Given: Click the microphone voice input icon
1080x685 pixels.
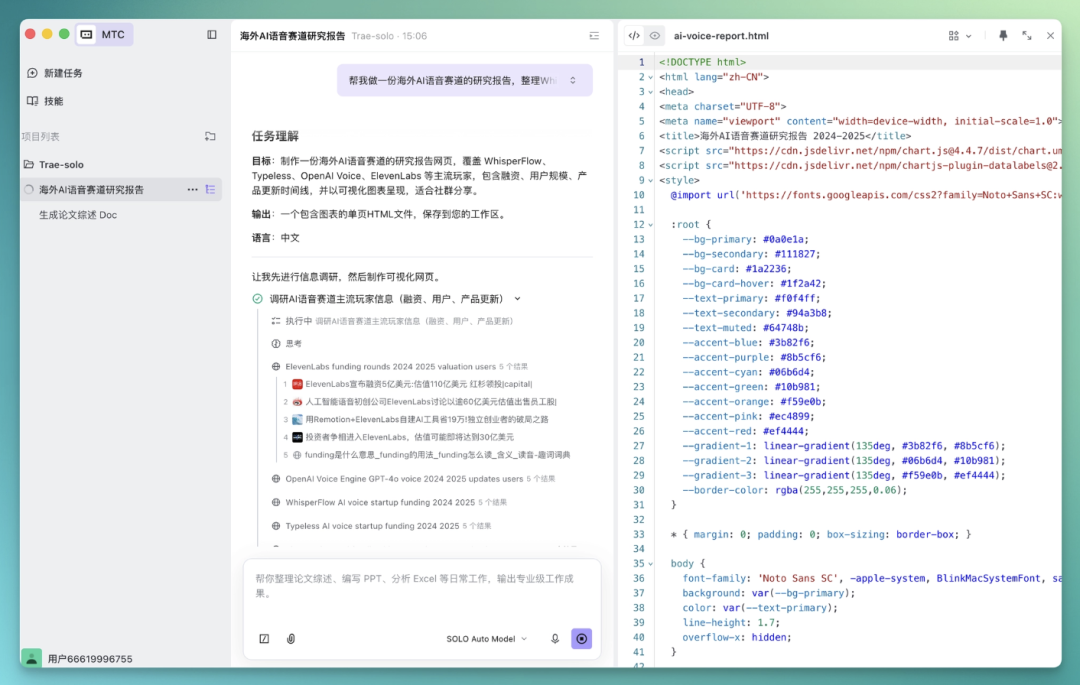Looking at the screenshot, I should click(554, 639).
